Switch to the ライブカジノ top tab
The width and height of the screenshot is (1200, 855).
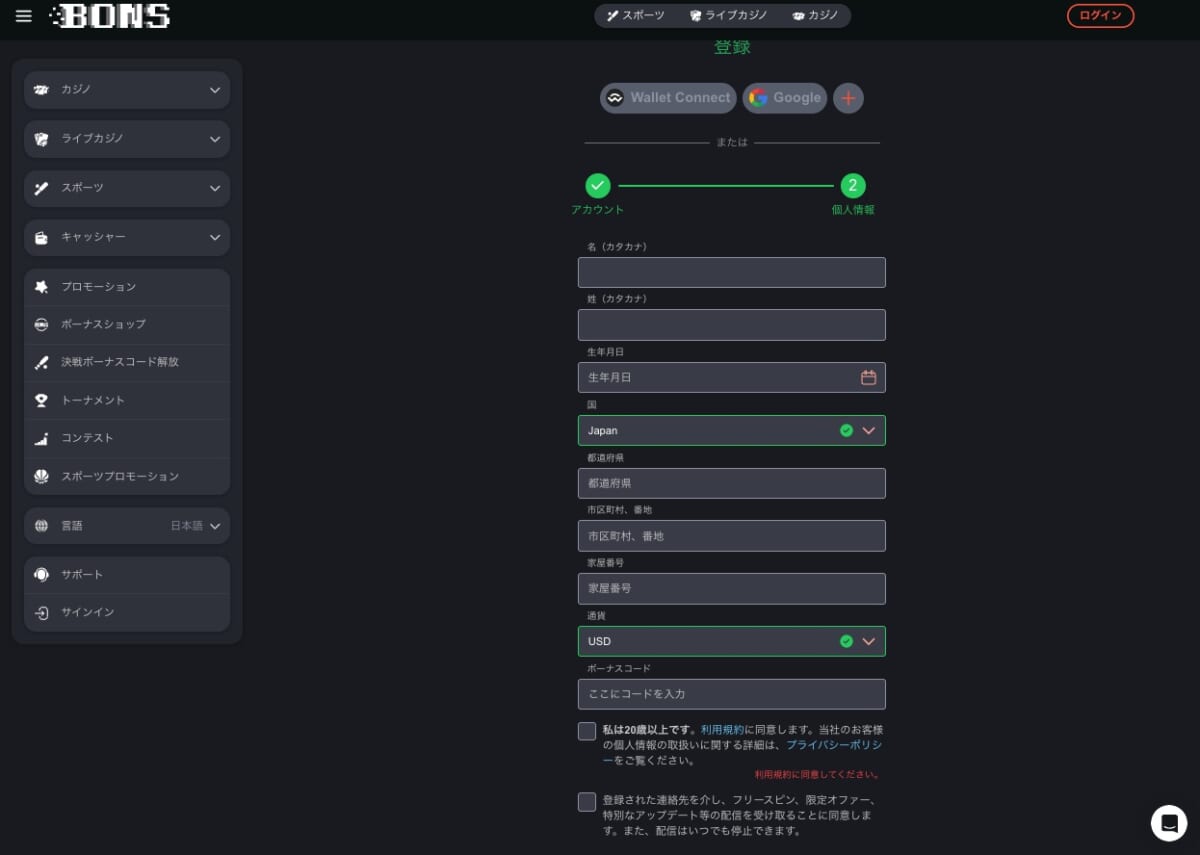click(729, 16)
